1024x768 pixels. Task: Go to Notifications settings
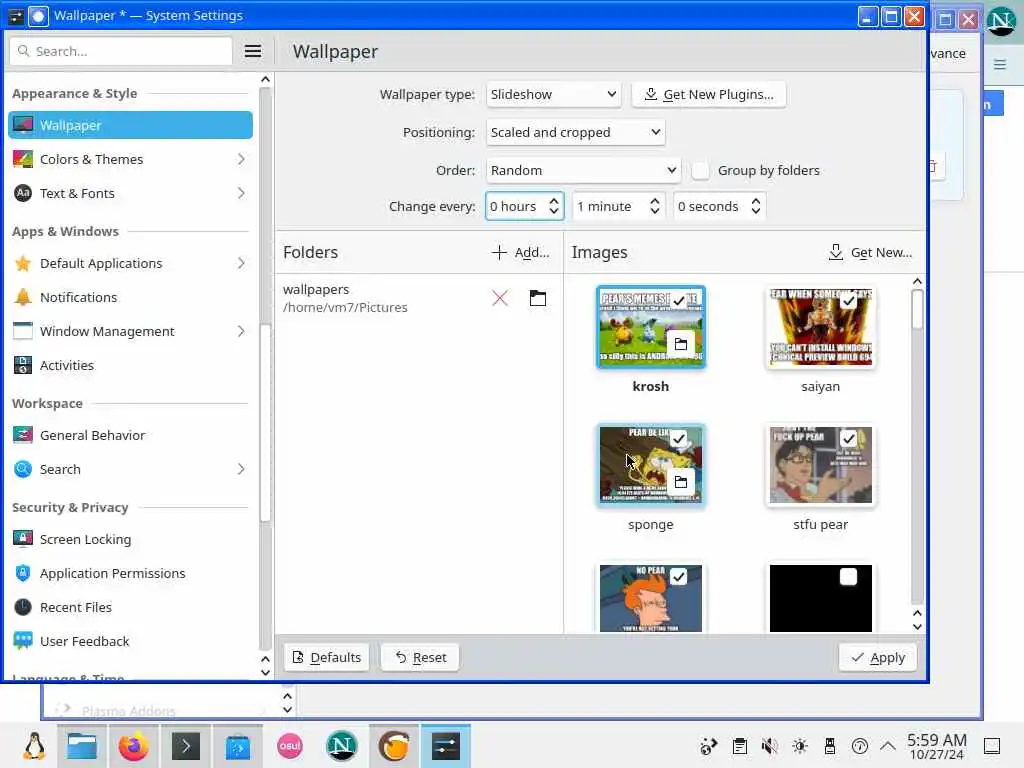(x=131, y=297)
